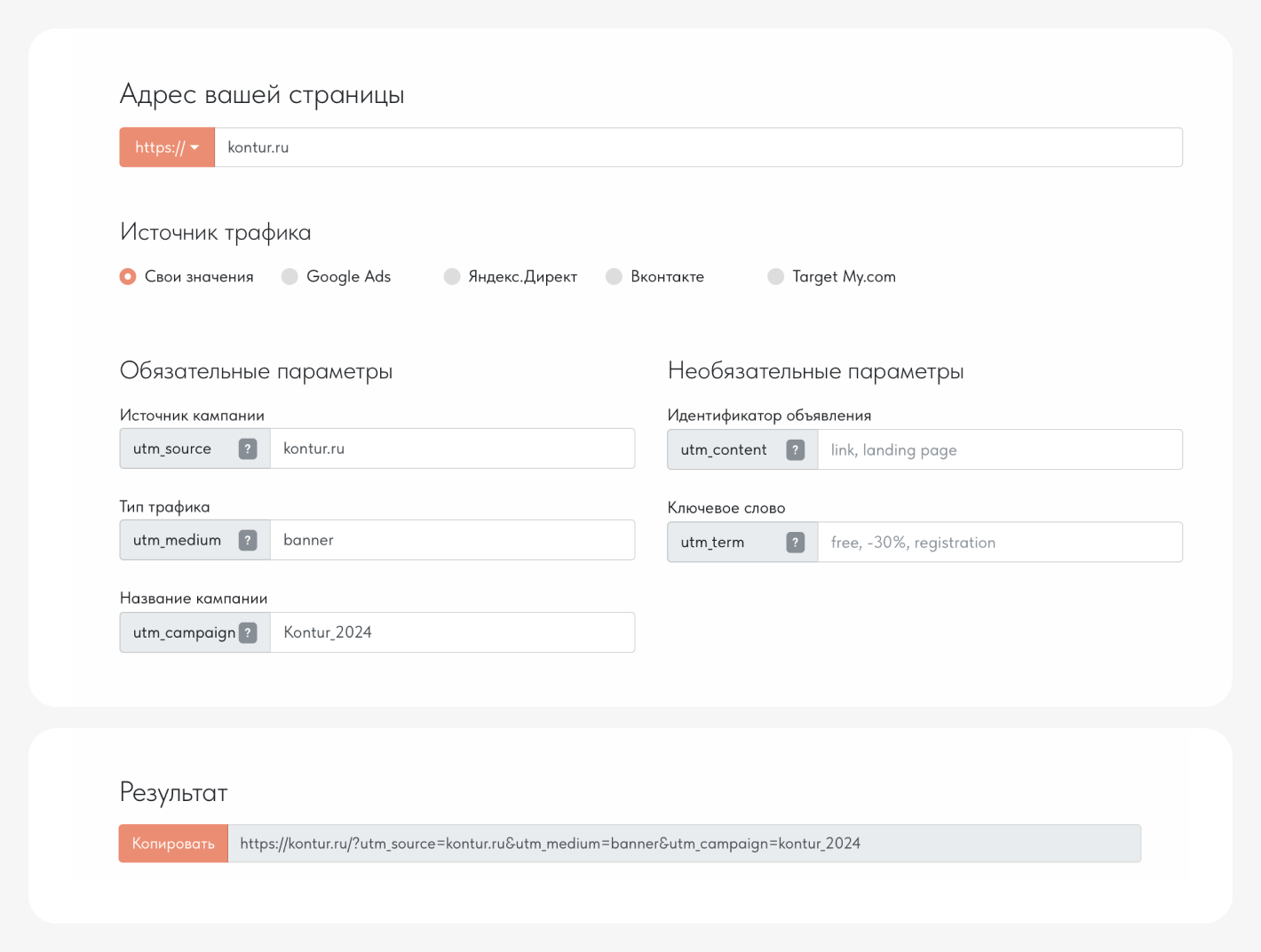The image size is (1261, 952).
Task: Click the Название кампании field label
Action: pos(194,599)
